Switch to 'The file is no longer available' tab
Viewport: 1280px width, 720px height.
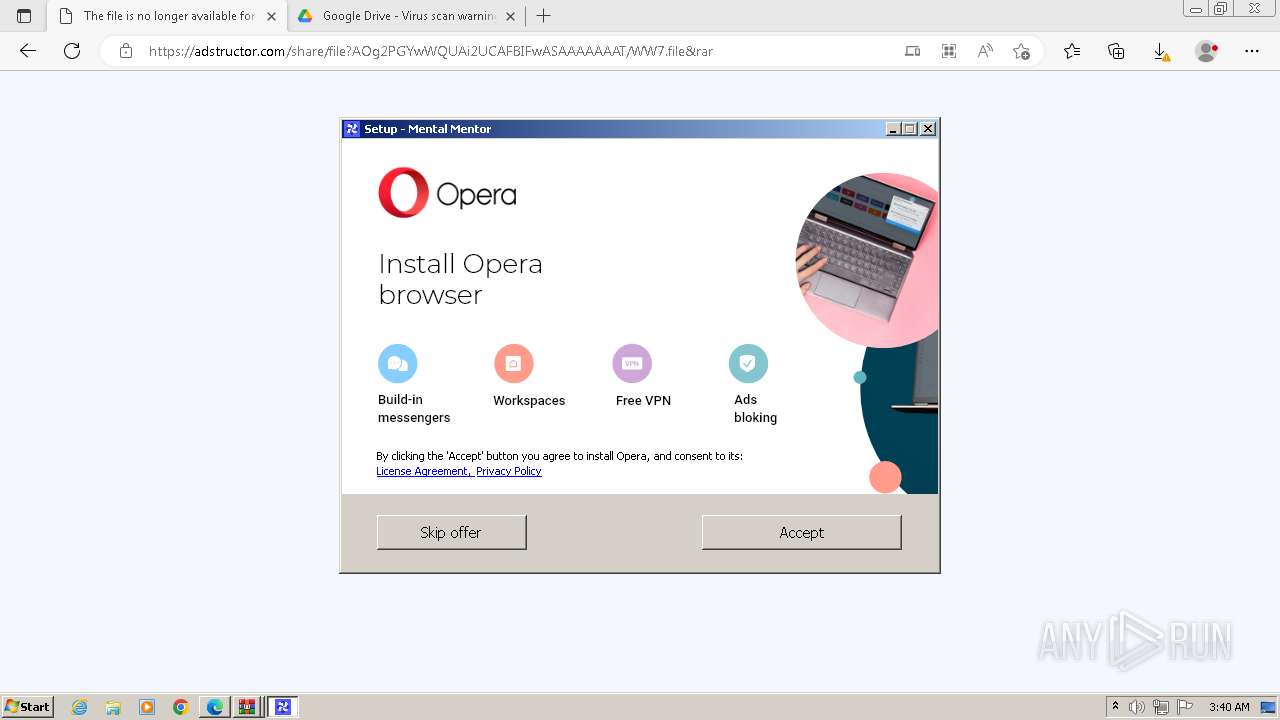pyautogui.click(x=168, y=16)
